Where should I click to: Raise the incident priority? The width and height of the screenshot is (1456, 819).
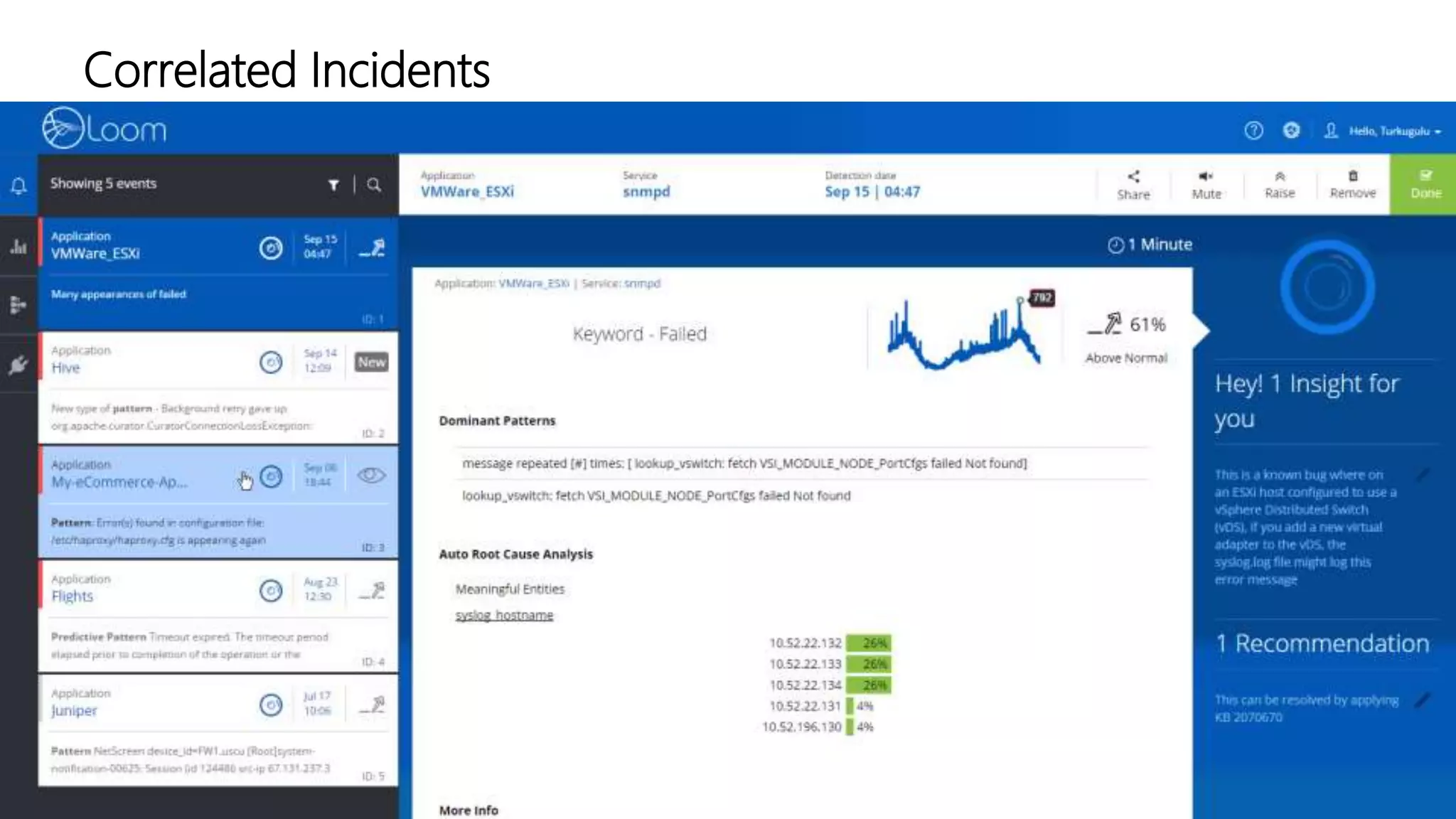click(x=1280, y=185)
